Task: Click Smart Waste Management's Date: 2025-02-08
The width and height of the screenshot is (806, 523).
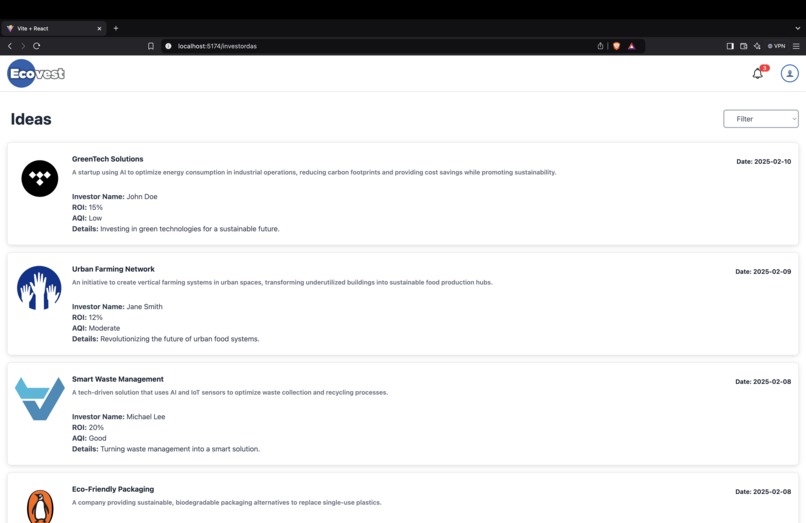Action: (x=763, y=382)
